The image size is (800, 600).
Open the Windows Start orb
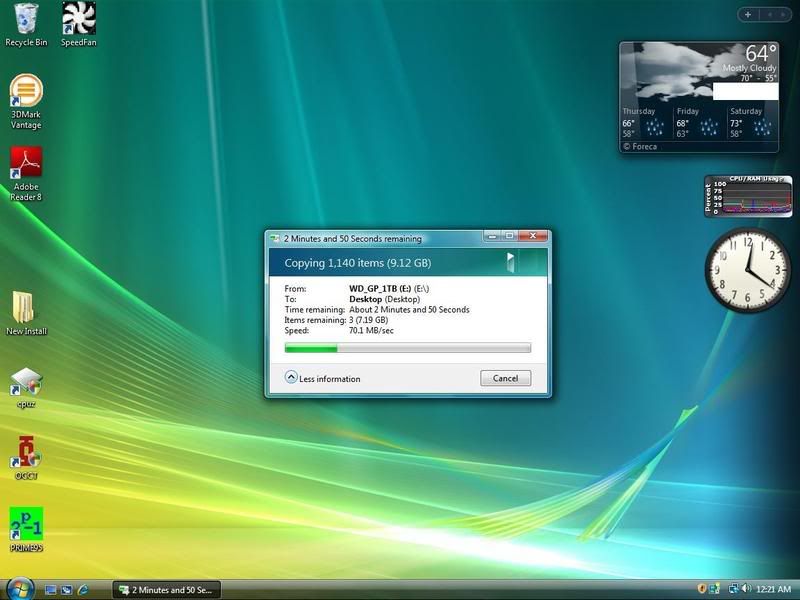tap(20, 589)
